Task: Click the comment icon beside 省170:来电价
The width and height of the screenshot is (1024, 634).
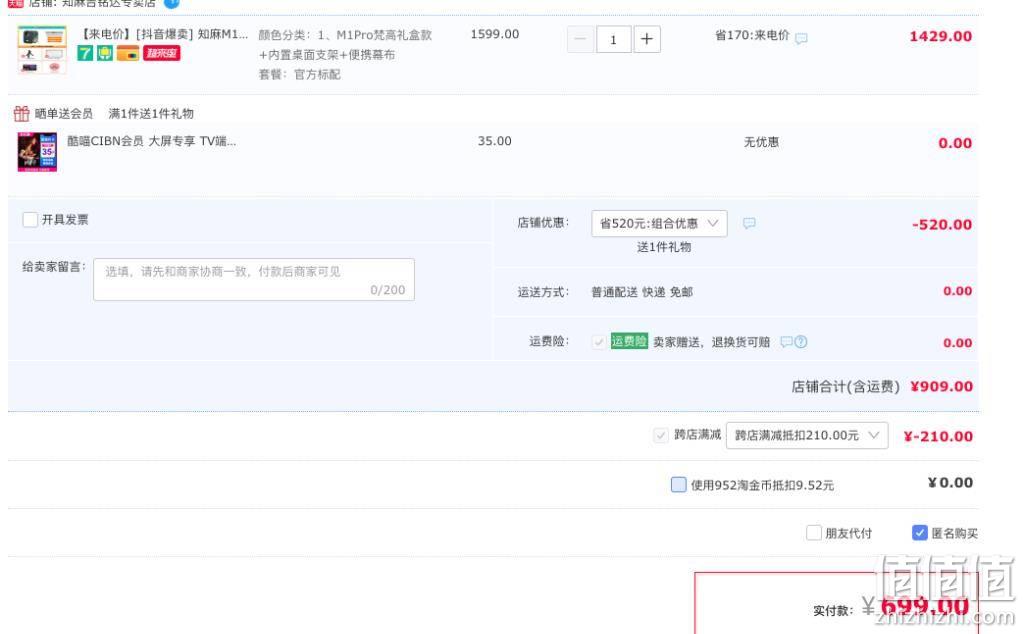Action: click(801, 39)
